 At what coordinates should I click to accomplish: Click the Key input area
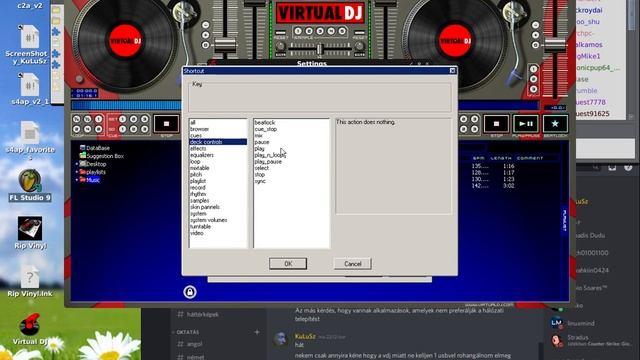click(x=320, y=97)
